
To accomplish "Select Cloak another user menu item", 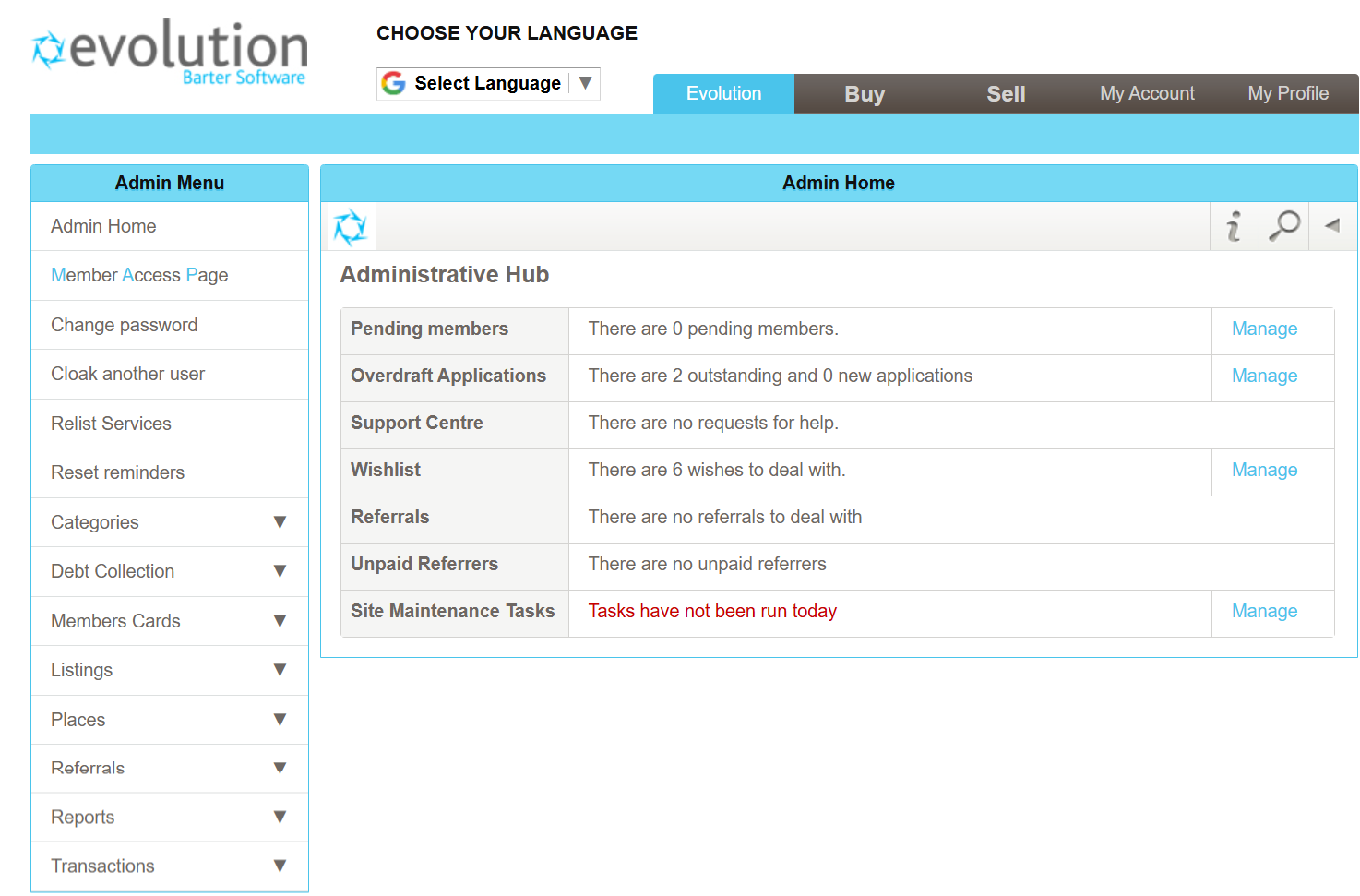I will click(128, 374).
